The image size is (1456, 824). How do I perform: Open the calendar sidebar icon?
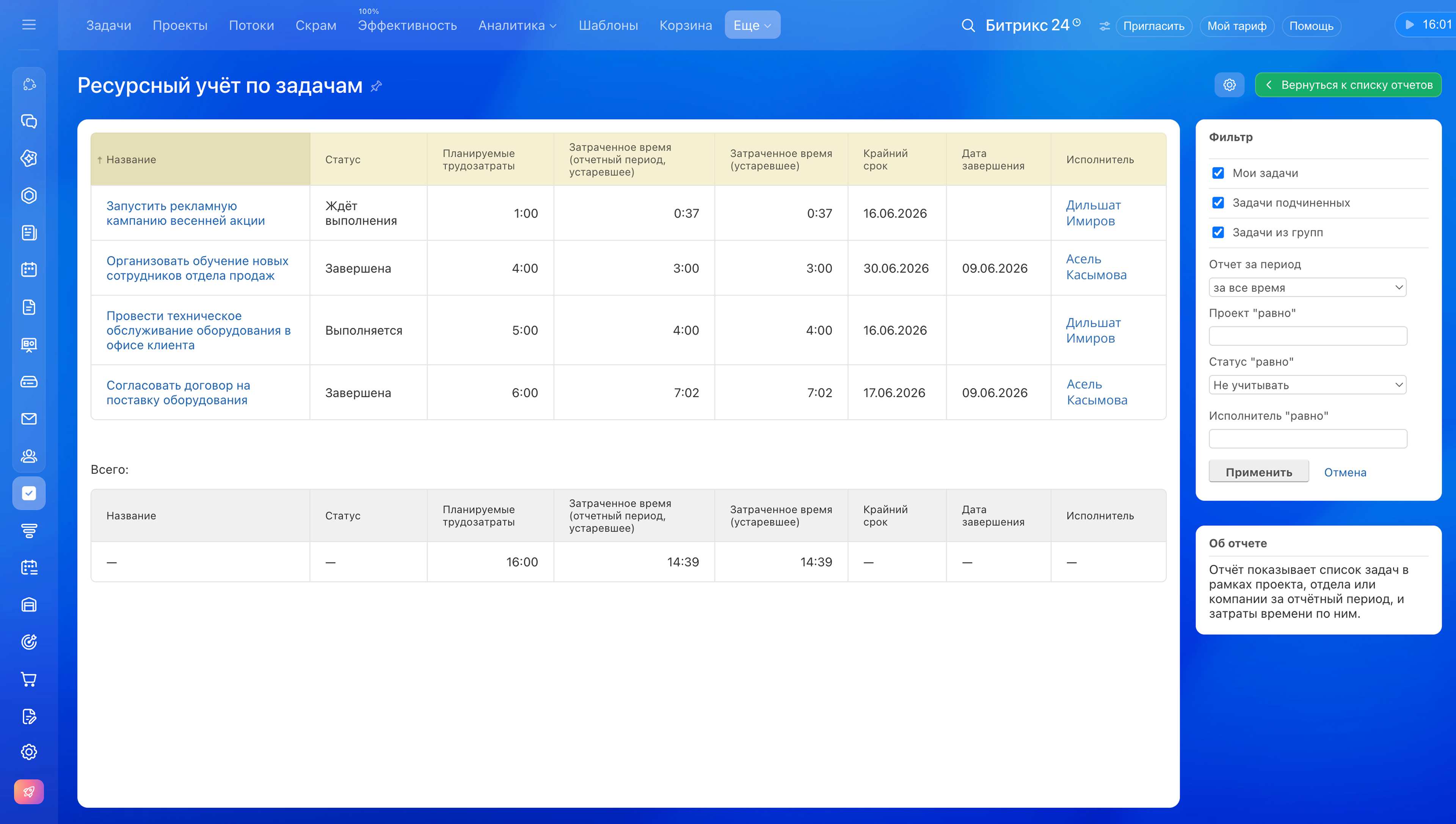29,270
